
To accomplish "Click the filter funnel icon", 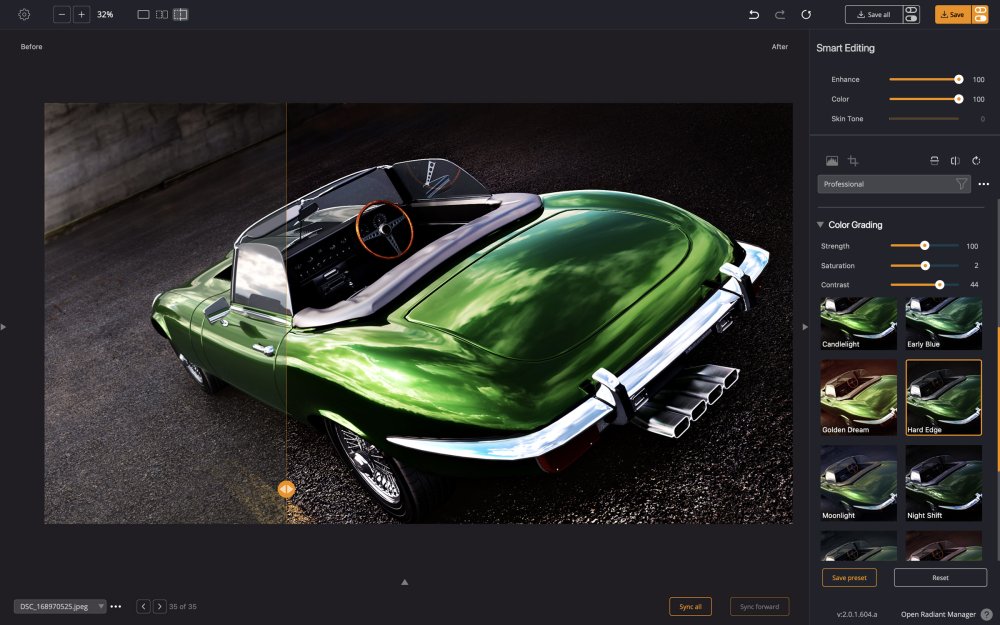I will 961,184.
